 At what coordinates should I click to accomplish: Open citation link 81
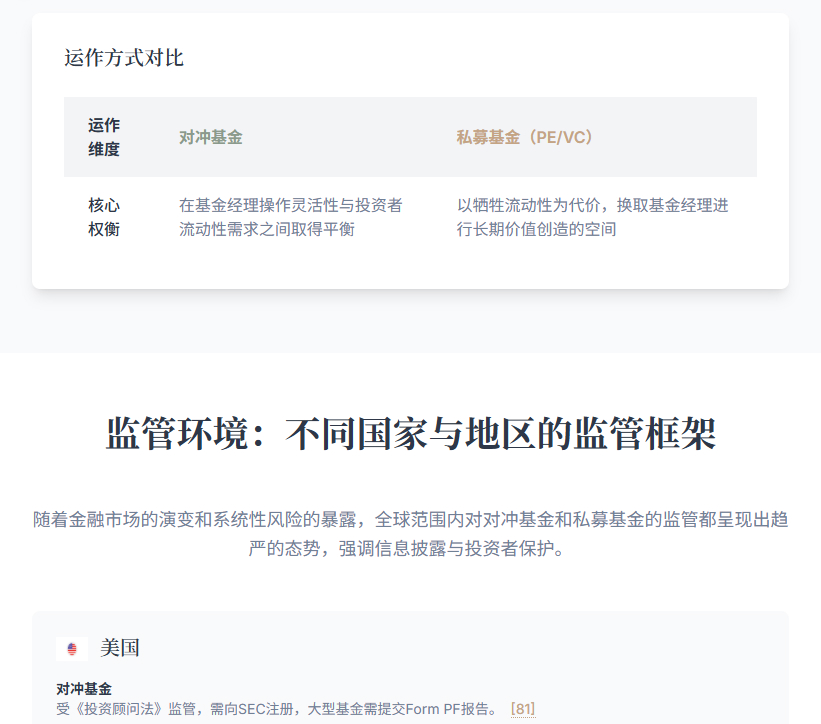(x=523, y=709)
